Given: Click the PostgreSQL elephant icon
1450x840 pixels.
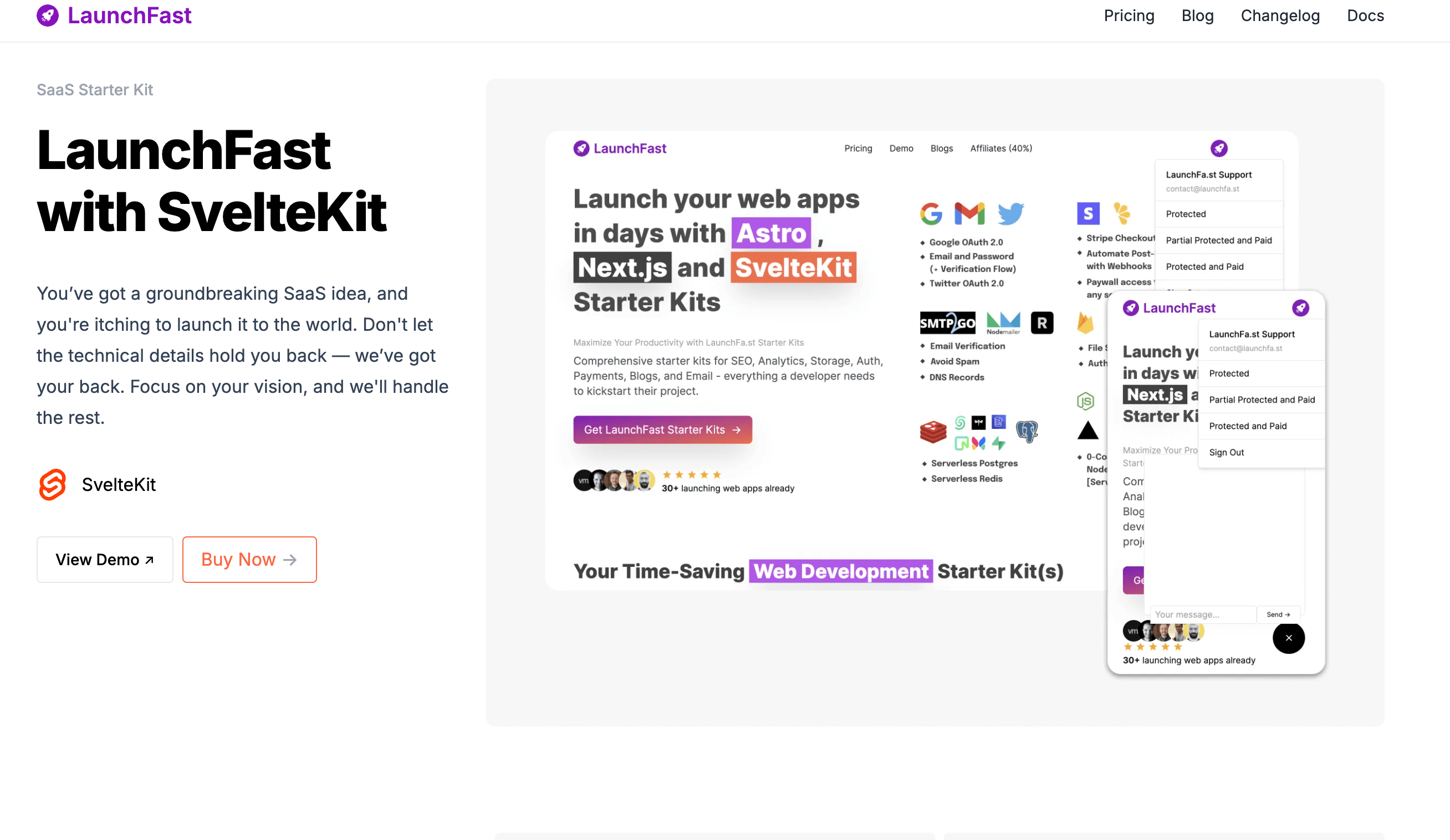Looking at the screenshot, I should click(x=1027, y=432).
